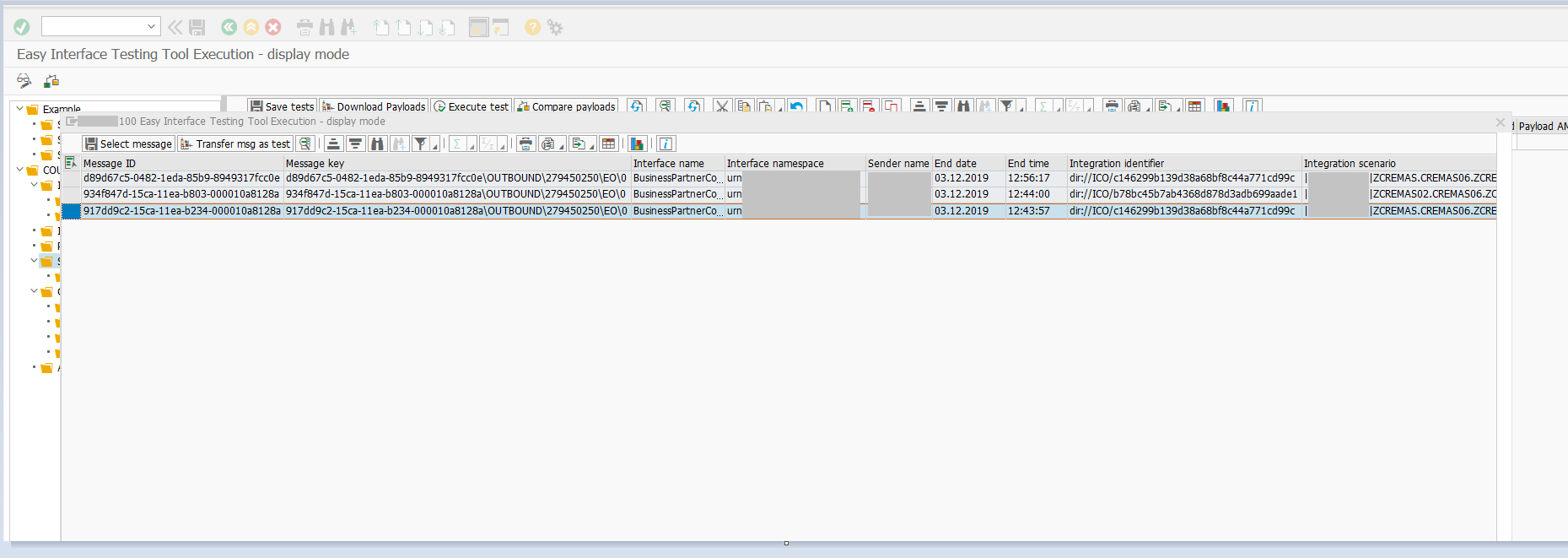
Task: Click the Integration identifier column header
Action: 1184,164
